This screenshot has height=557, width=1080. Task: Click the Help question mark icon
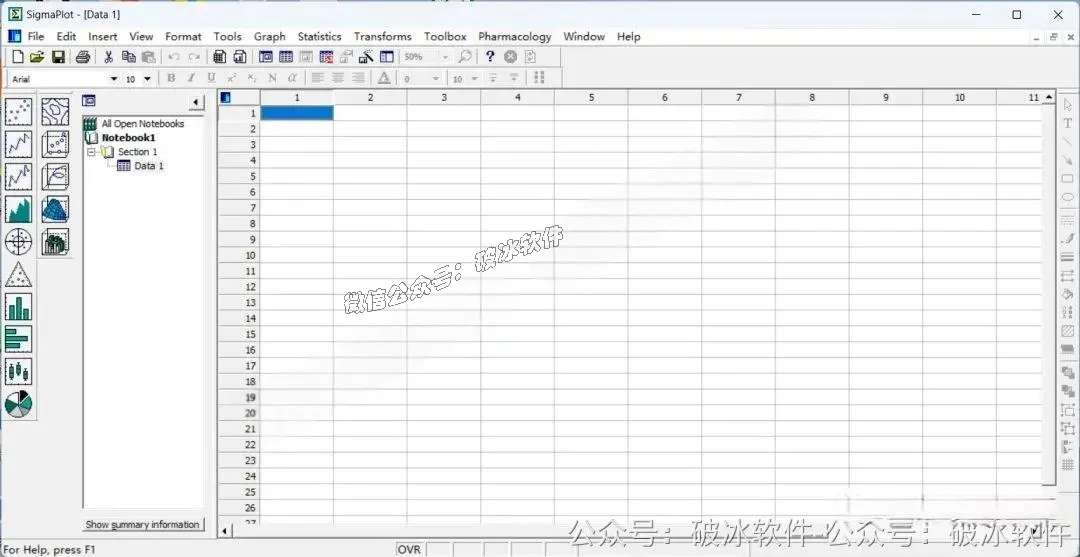tap(490, 57)
